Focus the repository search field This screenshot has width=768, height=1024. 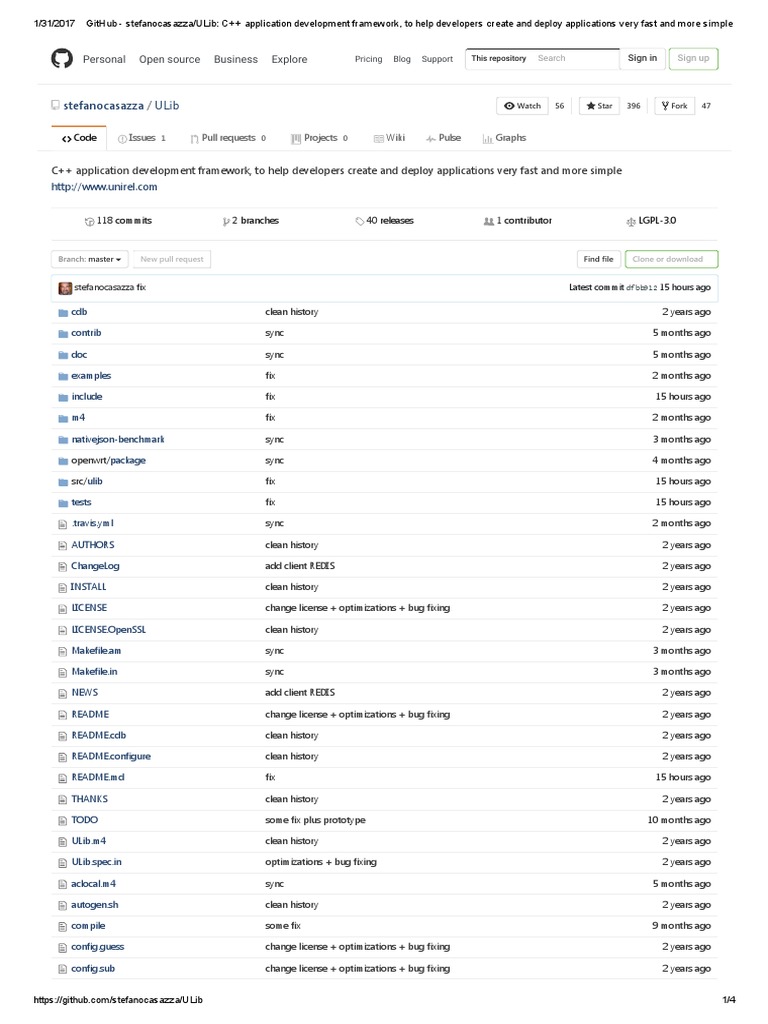tap(572, 59)
